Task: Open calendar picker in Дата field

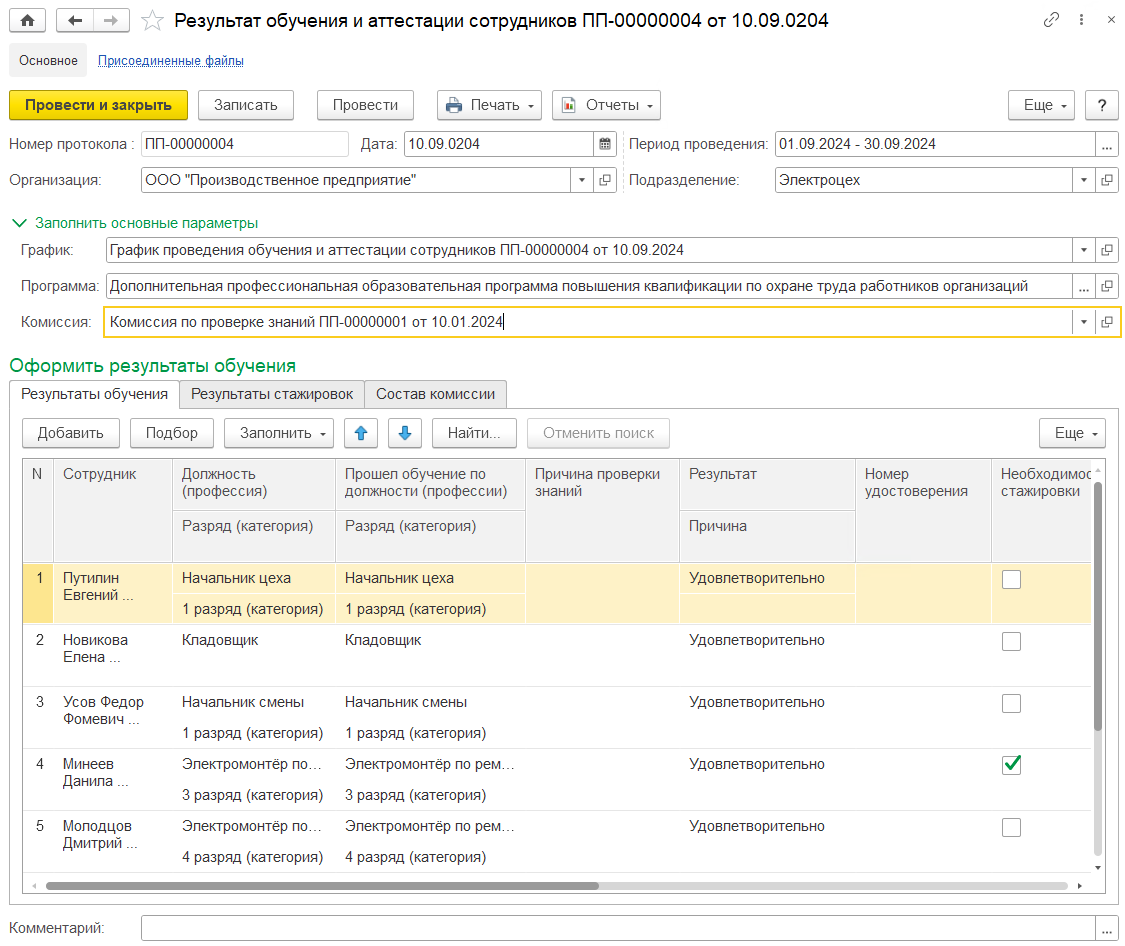Action: [605, 144]
